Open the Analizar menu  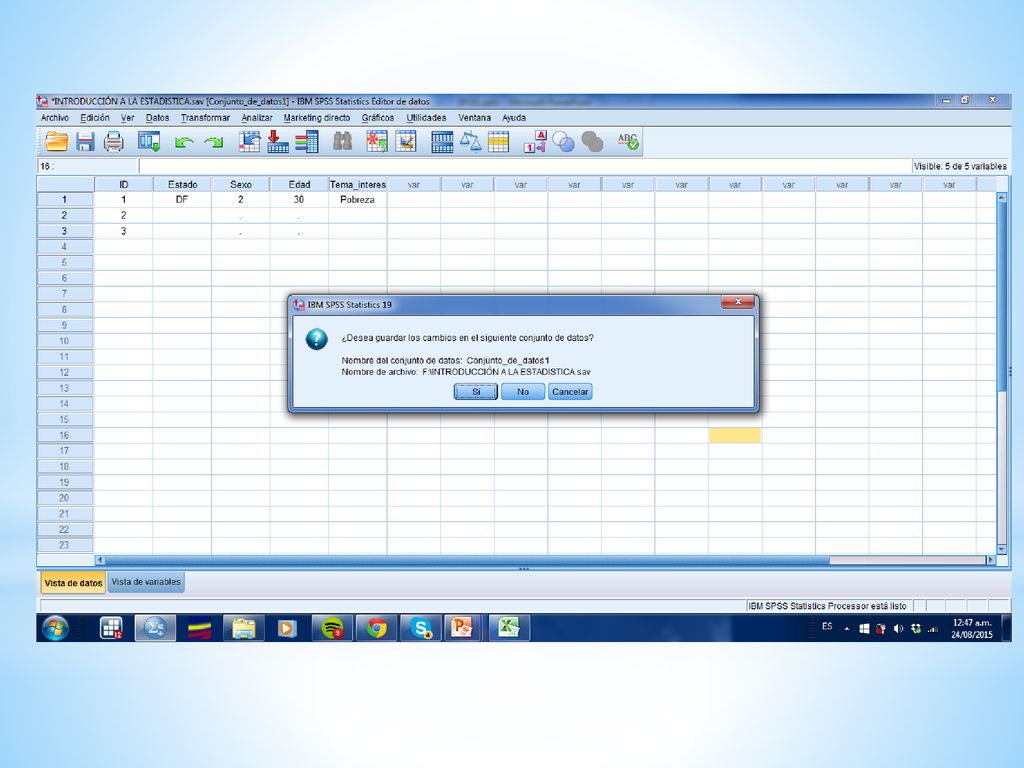(x=257, y=118)
